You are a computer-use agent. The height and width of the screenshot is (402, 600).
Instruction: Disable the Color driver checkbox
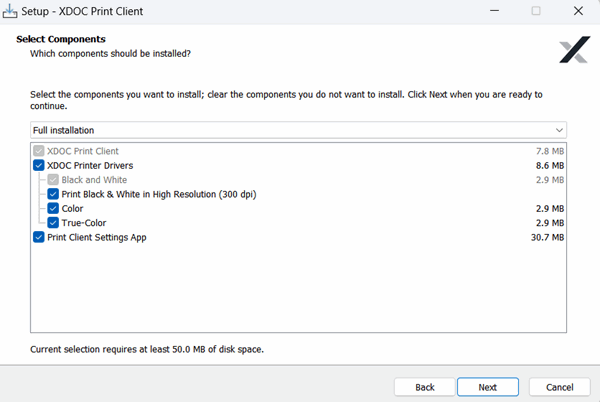coord(53,208)
